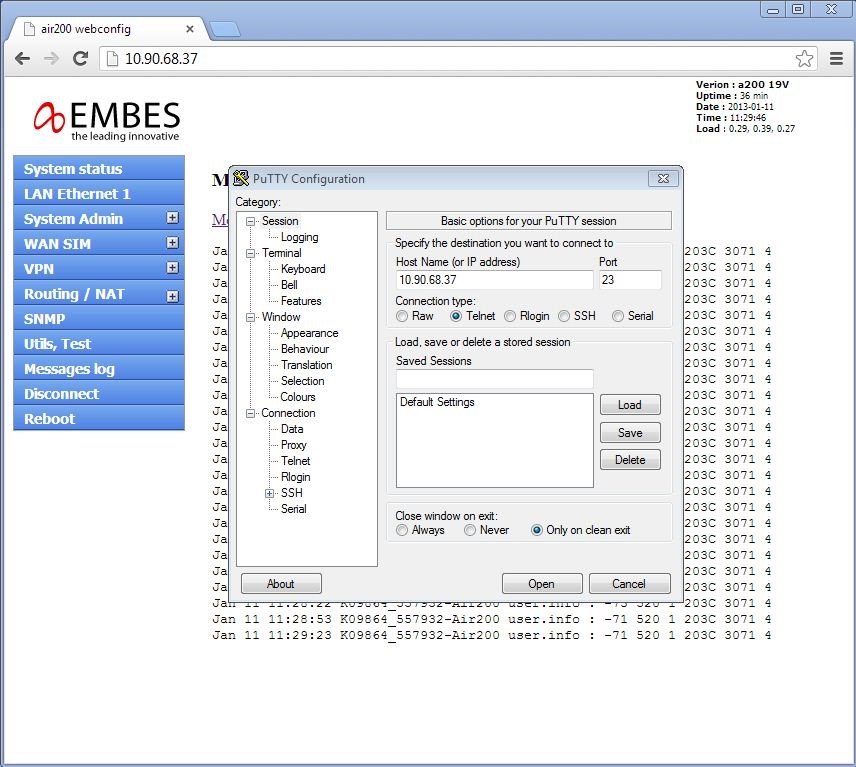Select Behaviour in category tree
Image resolution: width=856 pixels, height=767 pixels.
305,349
